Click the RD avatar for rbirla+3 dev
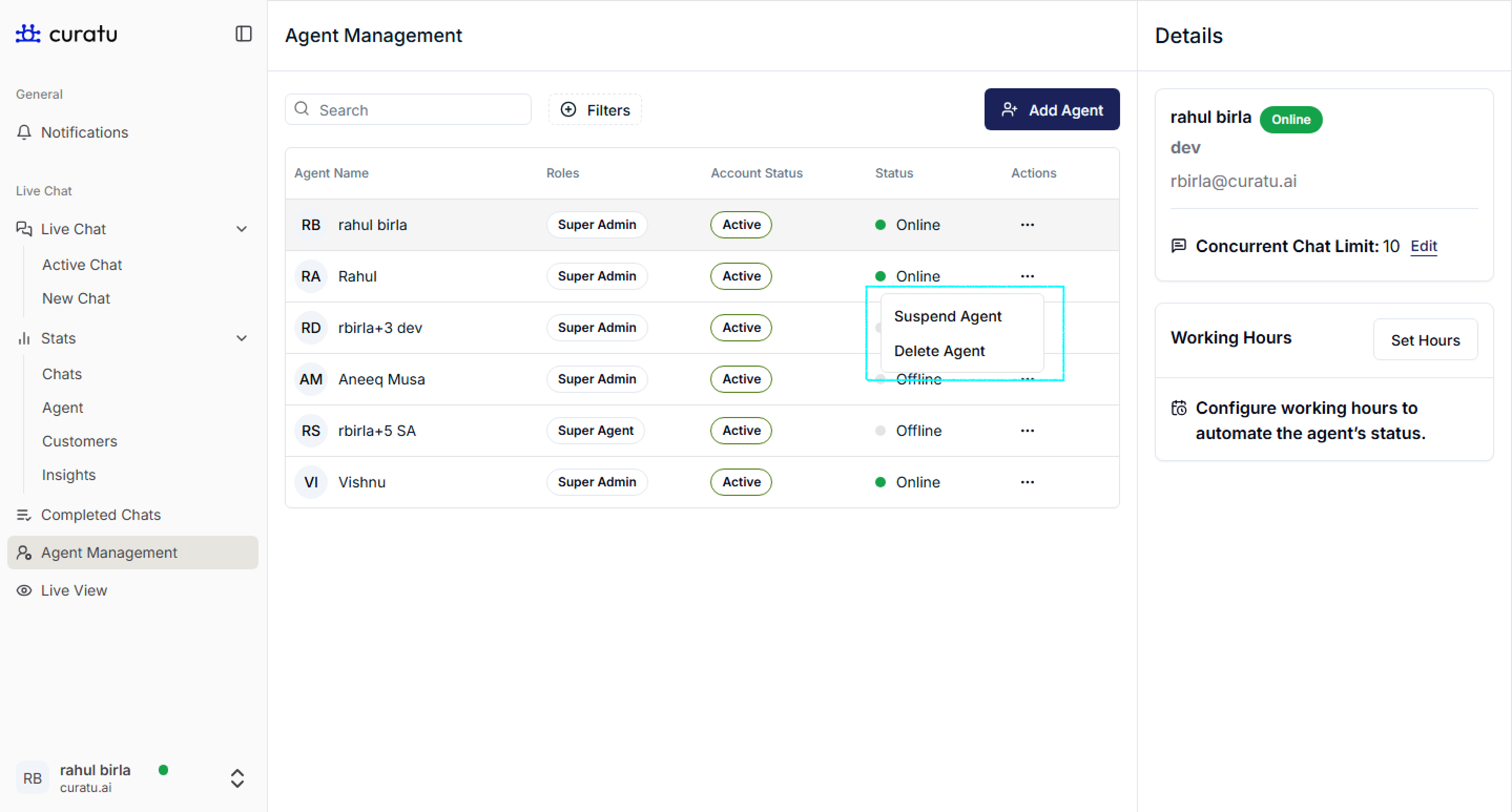This screenshot has height=812, width=1512. point(310,327)
